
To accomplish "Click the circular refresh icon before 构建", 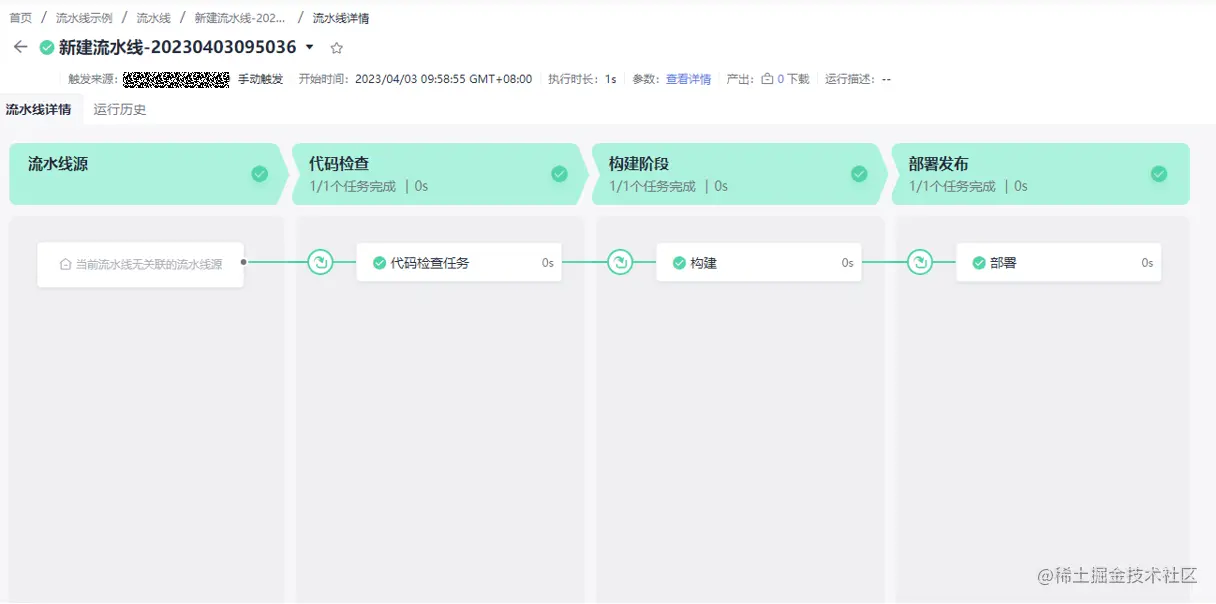I will [x=620, y=262].
